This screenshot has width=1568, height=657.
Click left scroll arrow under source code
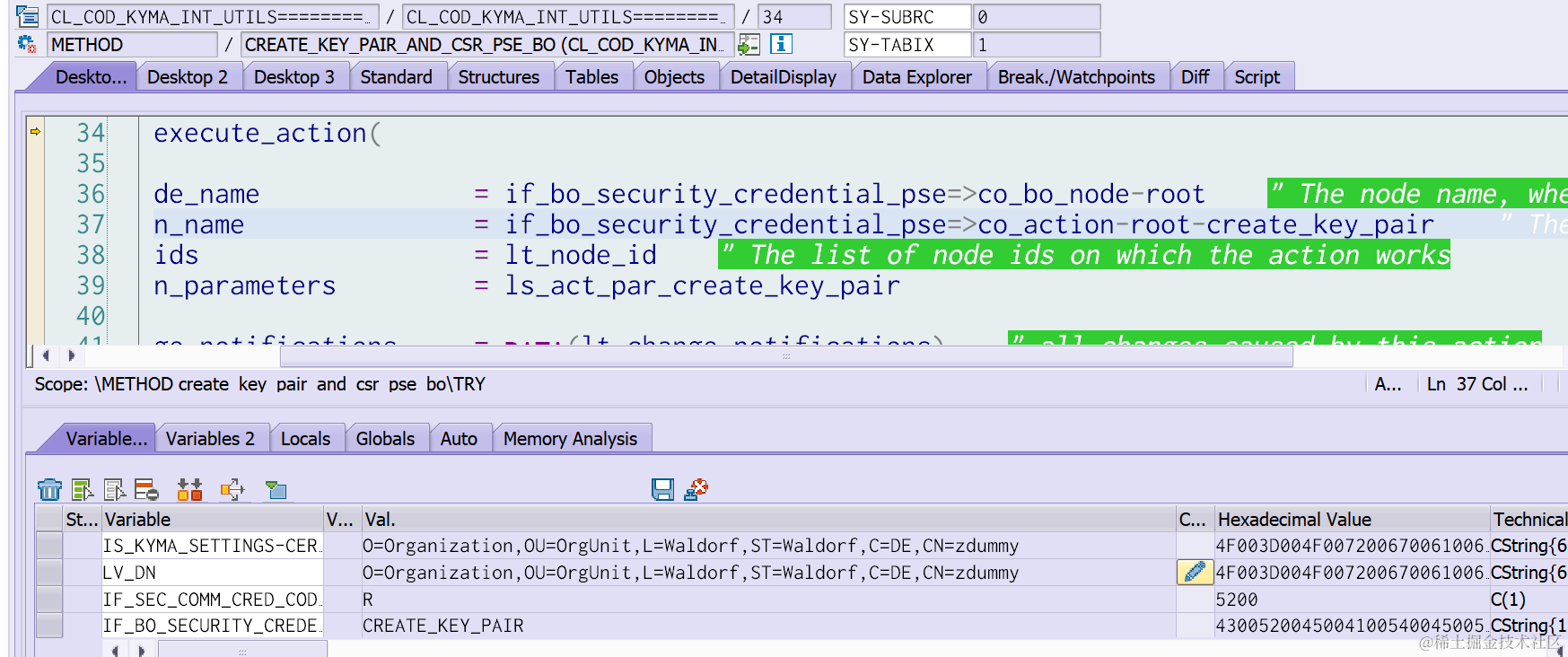46,355
